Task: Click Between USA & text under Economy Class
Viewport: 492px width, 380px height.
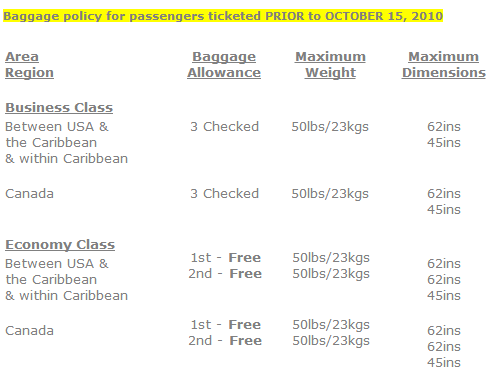Action: (57, 264)
